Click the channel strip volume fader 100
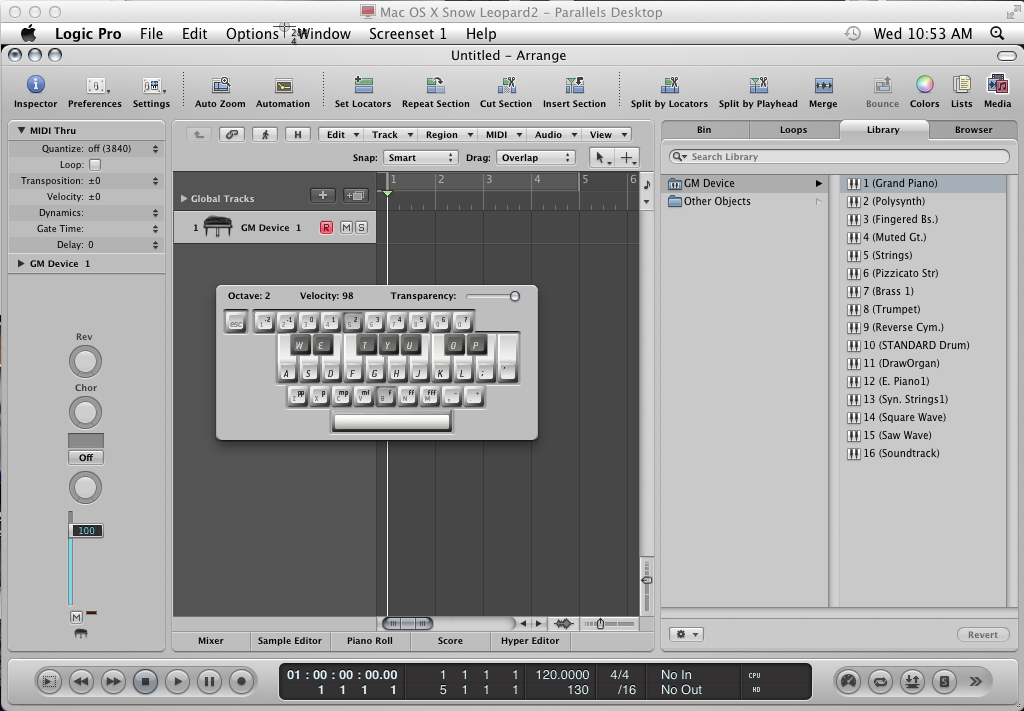 [x=86, y=531]
